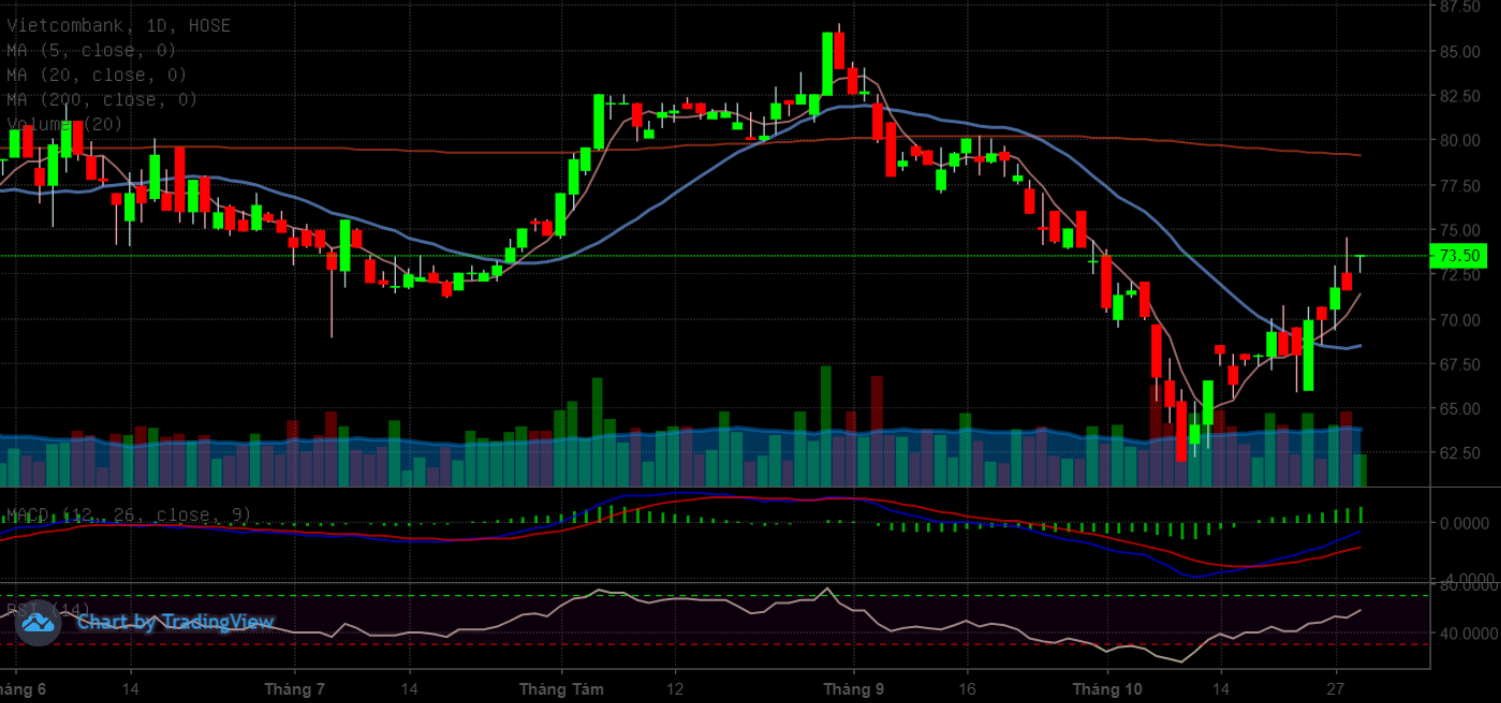Open the Chart by TradingView link

pos(175,623)
